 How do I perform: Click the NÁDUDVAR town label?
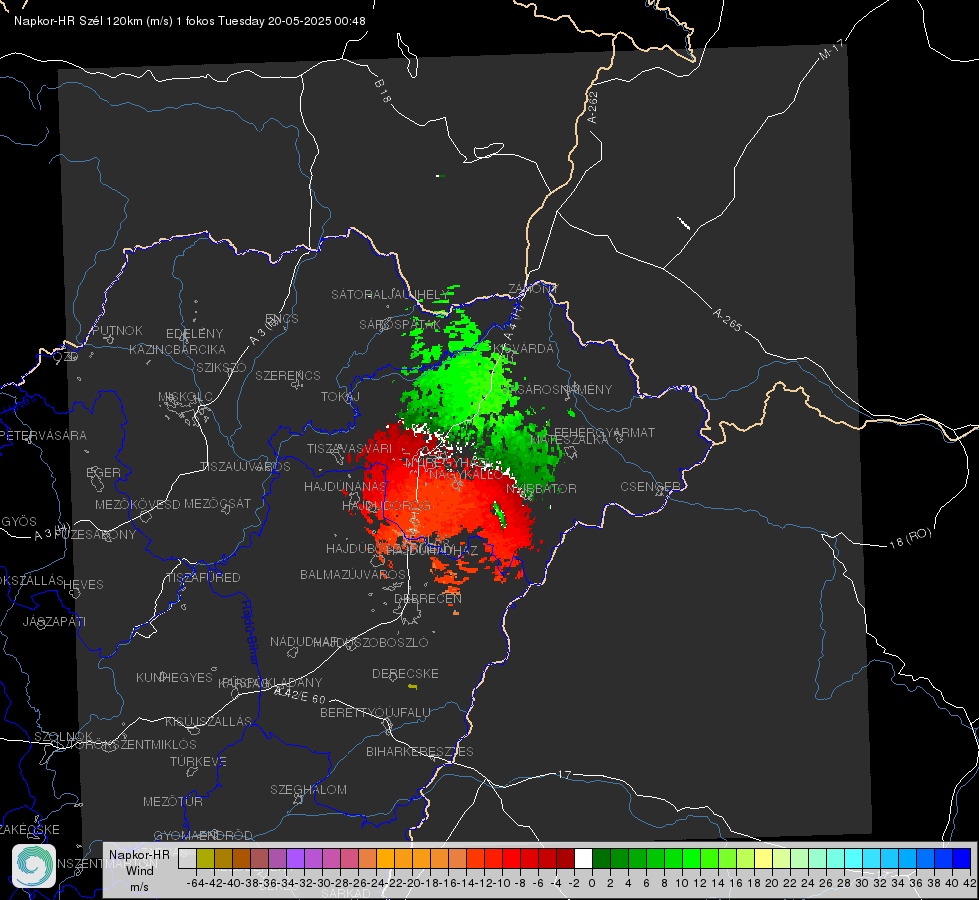[x=304, y=642]
